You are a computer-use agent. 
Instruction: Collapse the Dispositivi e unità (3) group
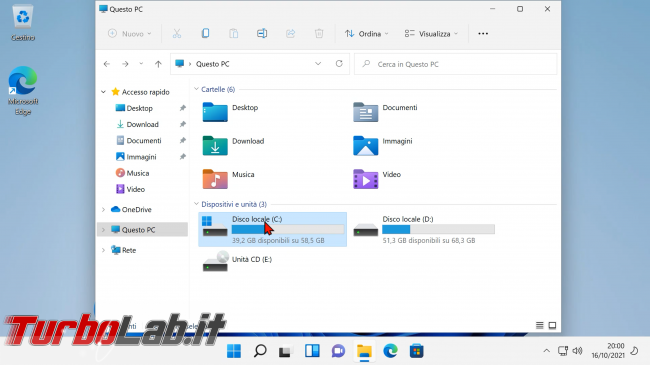(196, 204)
